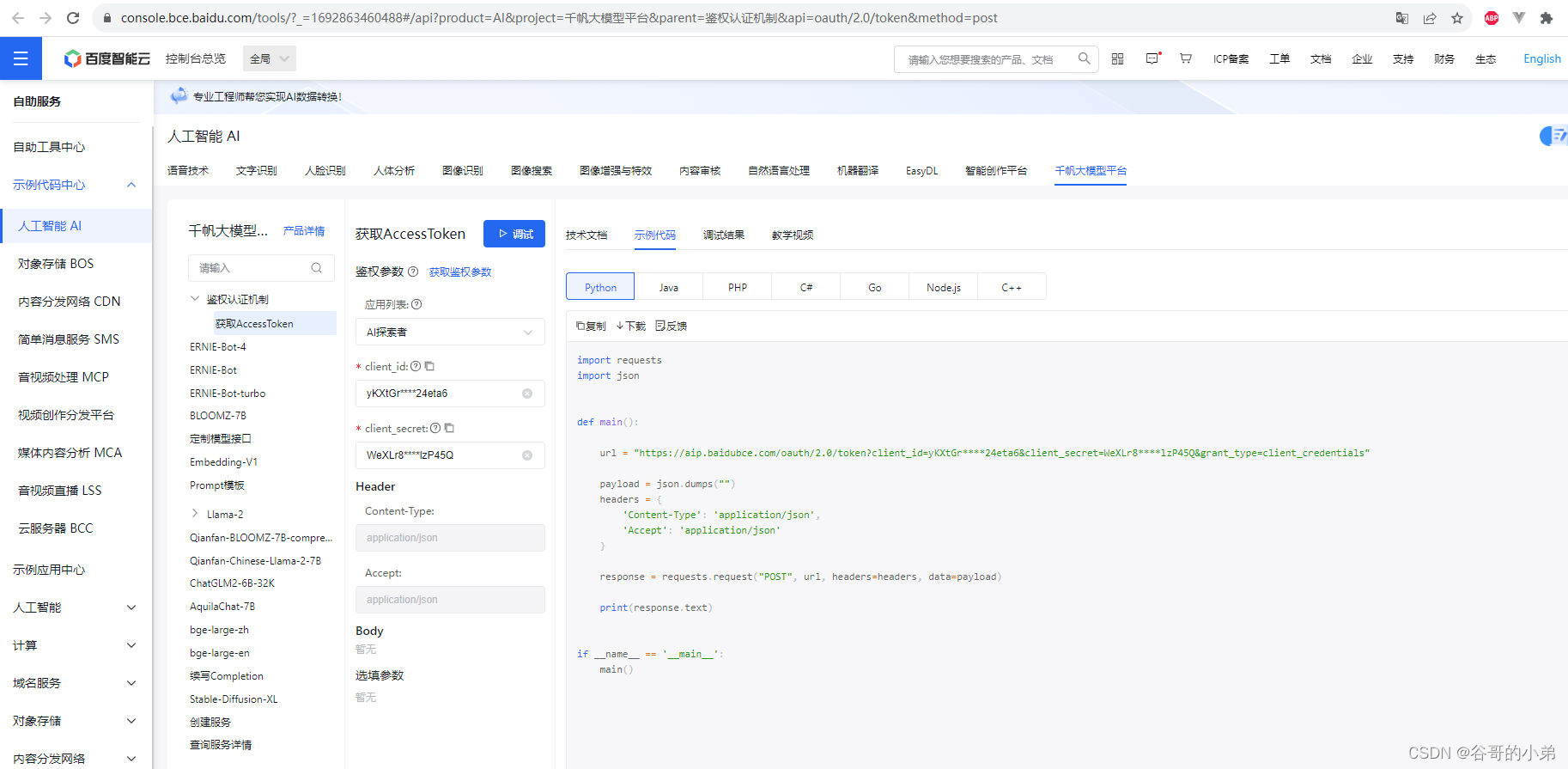Reload the page with the refresh icon

[x=73, y=18]
